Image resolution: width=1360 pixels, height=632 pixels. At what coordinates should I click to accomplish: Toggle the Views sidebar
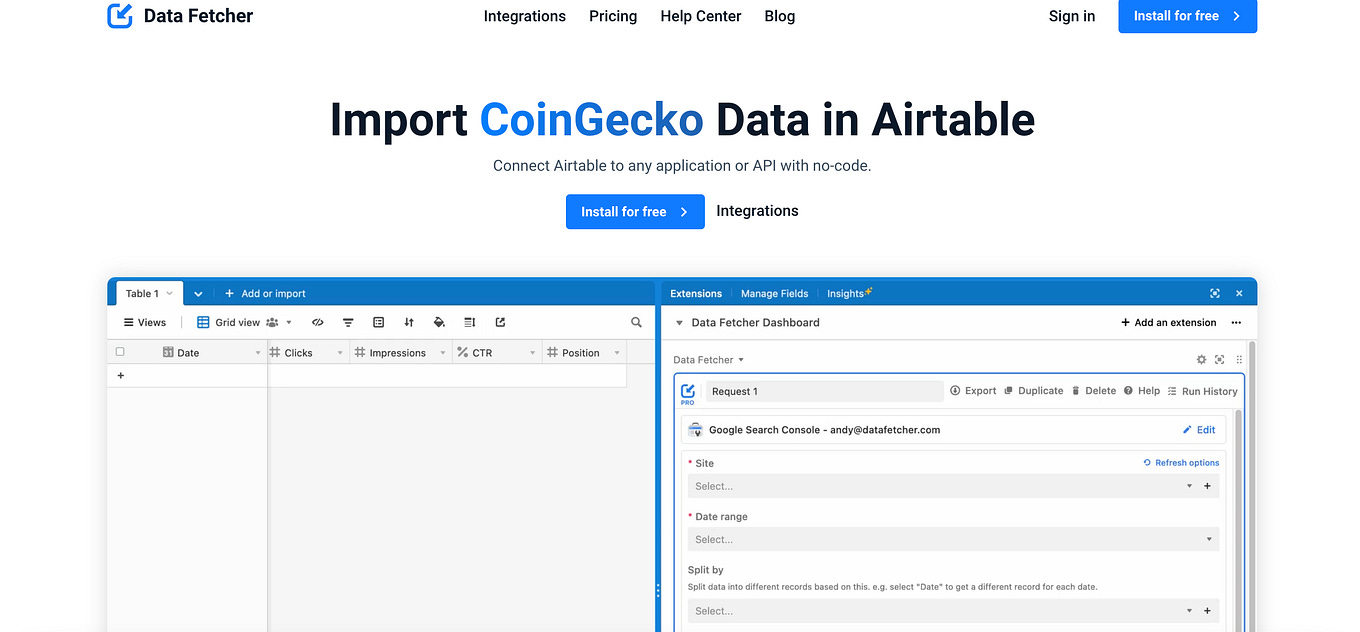pos(144,323)
